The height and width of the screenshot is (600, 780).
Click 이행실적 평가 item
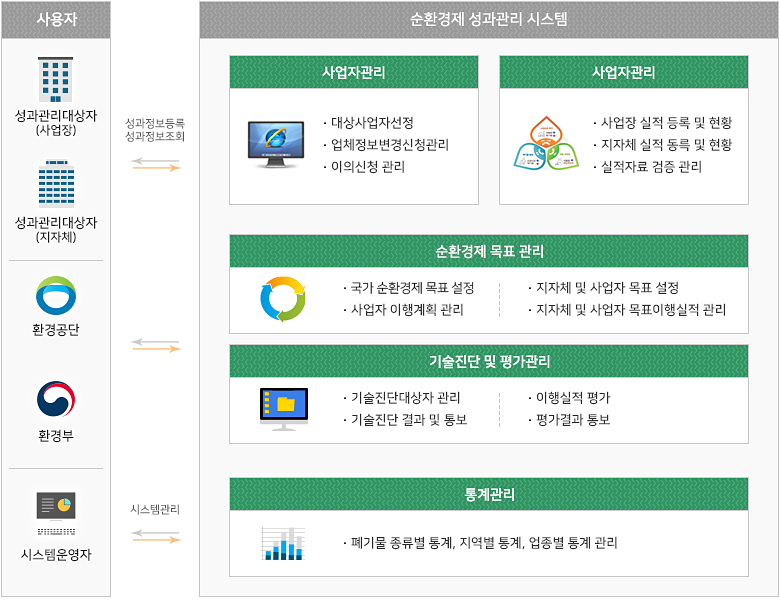[573, 398]
